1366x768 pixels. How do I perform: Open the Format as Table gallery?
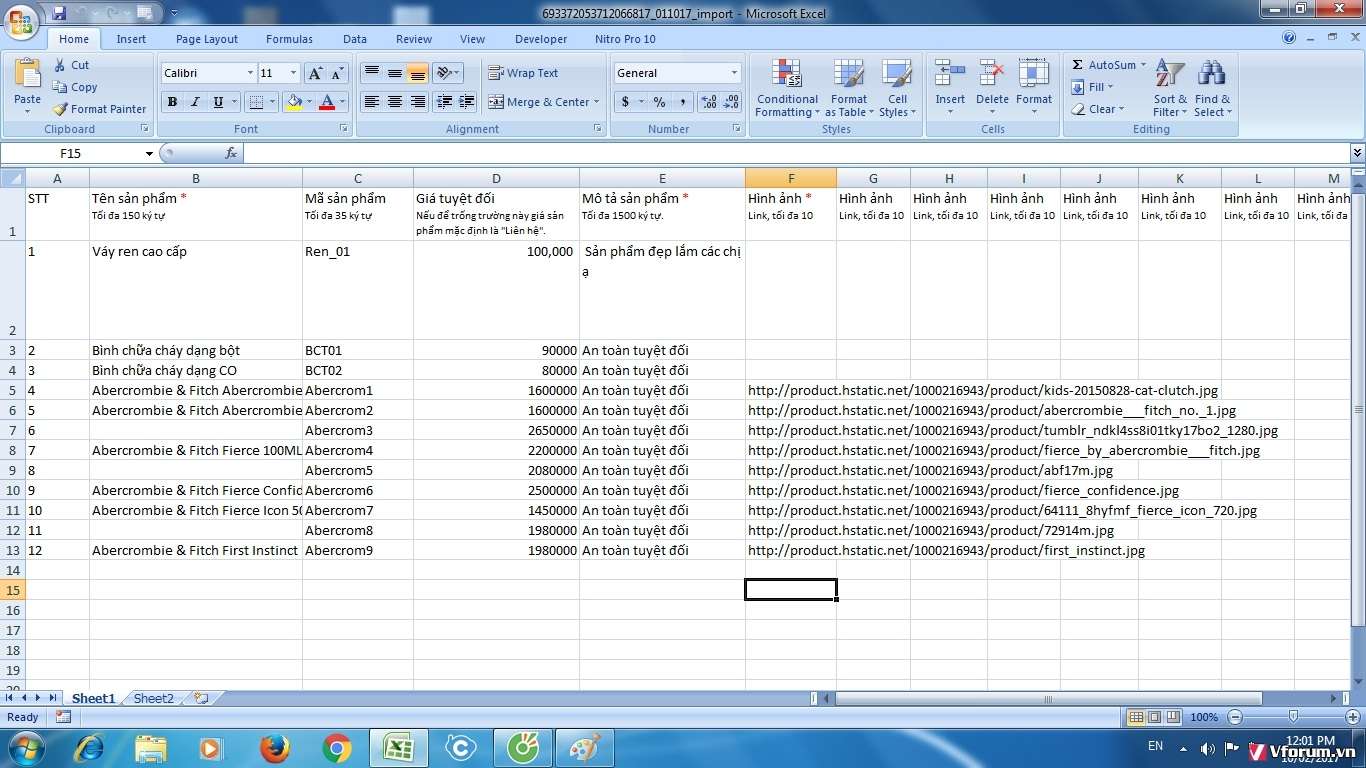coord(848,88)
